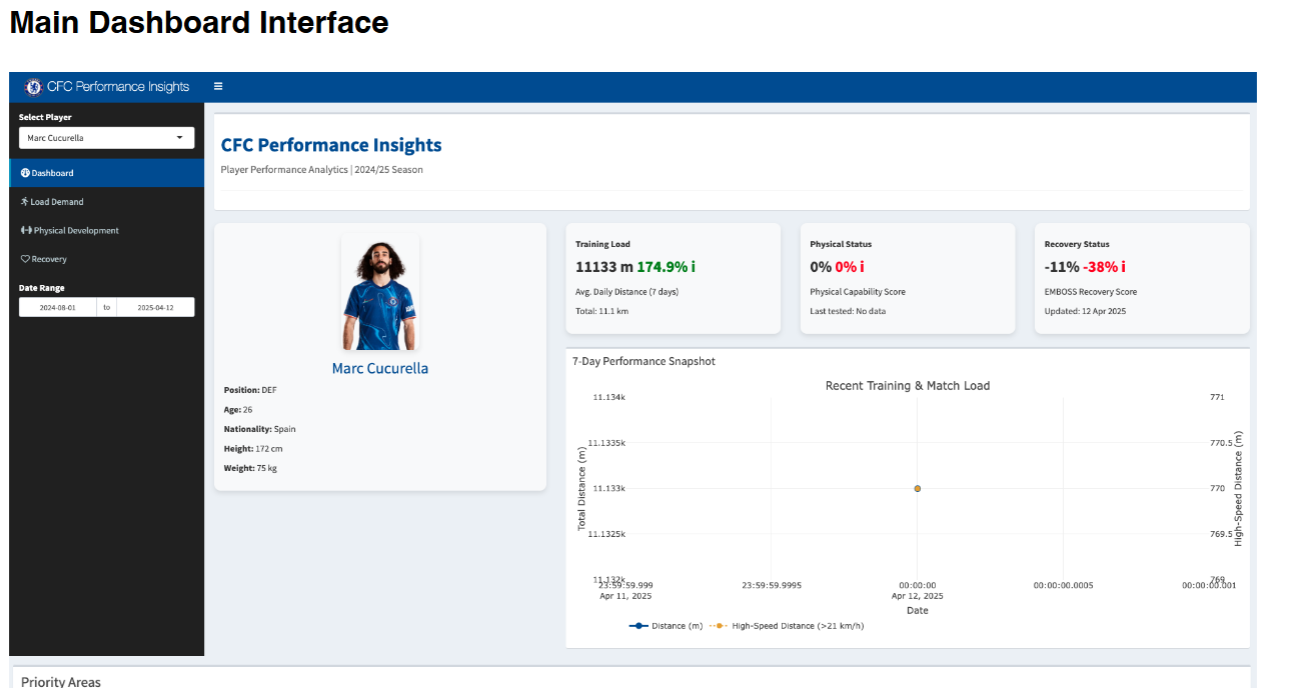Screen dimensions: 1301x688
Task: Toggle the hamburger sidebar menu icon
Action: 218,87
